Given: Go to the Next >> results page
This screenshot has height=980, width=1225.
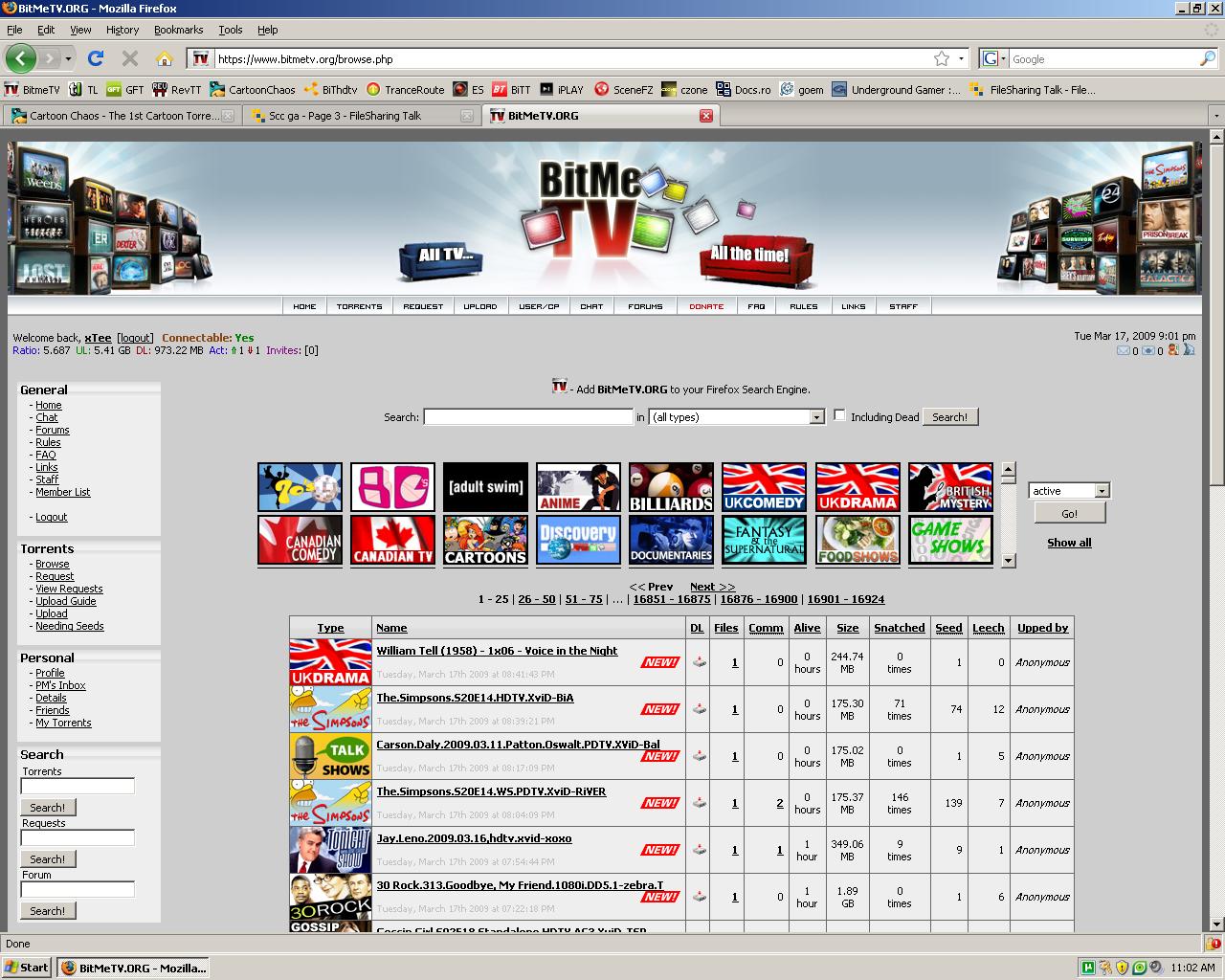Looking at the screenshot, I should point(712,587).
